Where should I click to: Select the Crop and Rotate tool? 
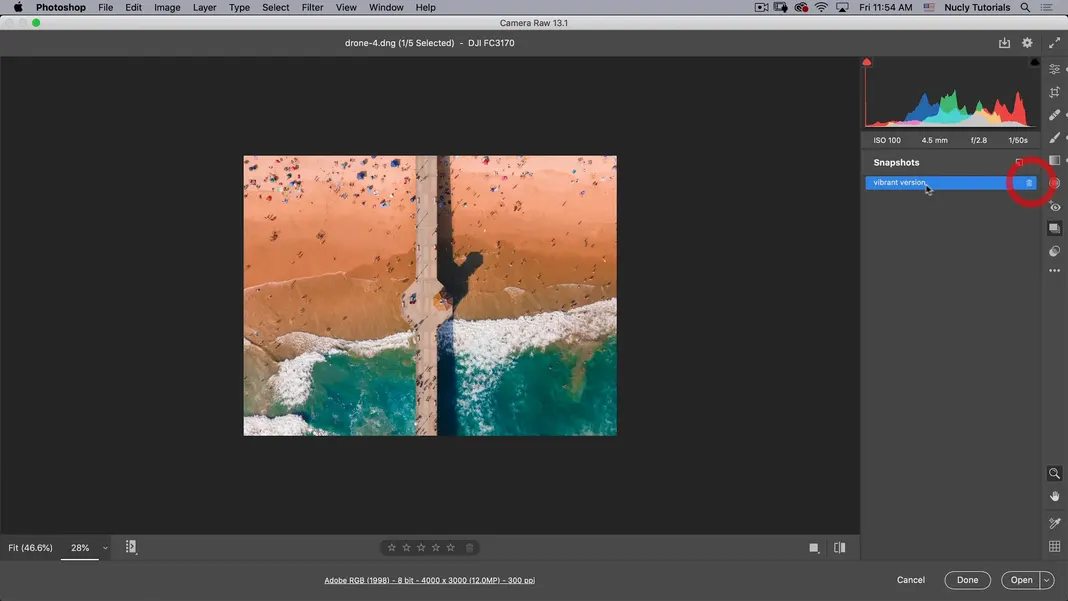coord(1054,92)
